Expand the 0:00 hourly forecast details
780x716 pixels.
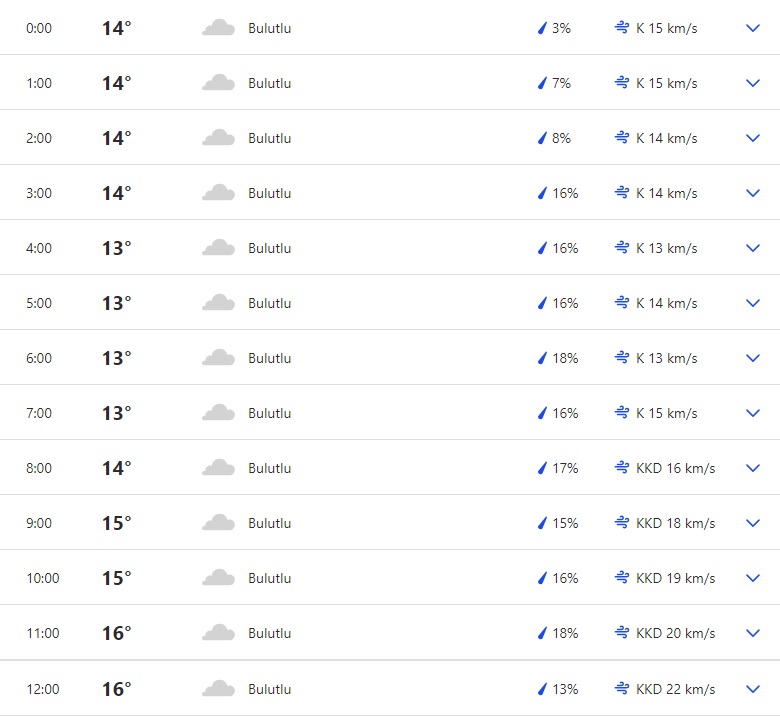click(x=753, y=28)
